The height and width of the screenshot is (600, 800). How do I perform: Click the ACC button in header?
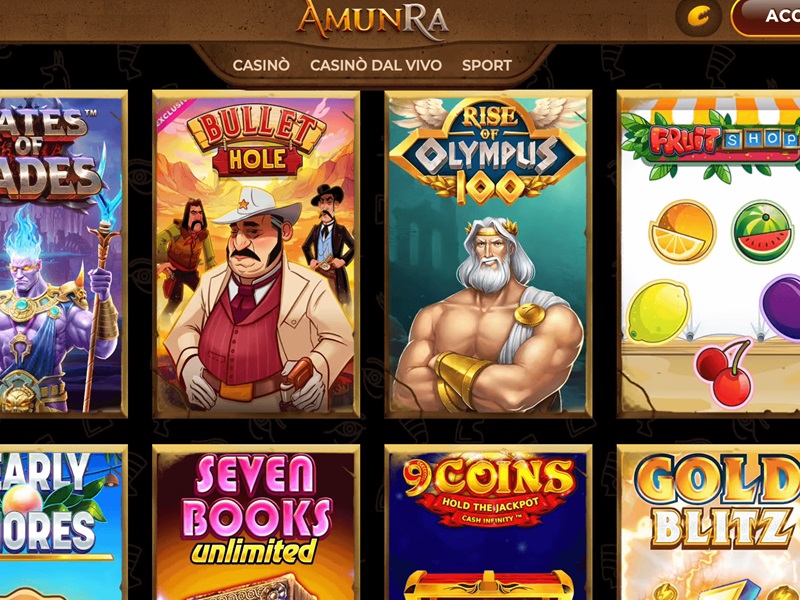pyautogui.click(x=765, y=17)
